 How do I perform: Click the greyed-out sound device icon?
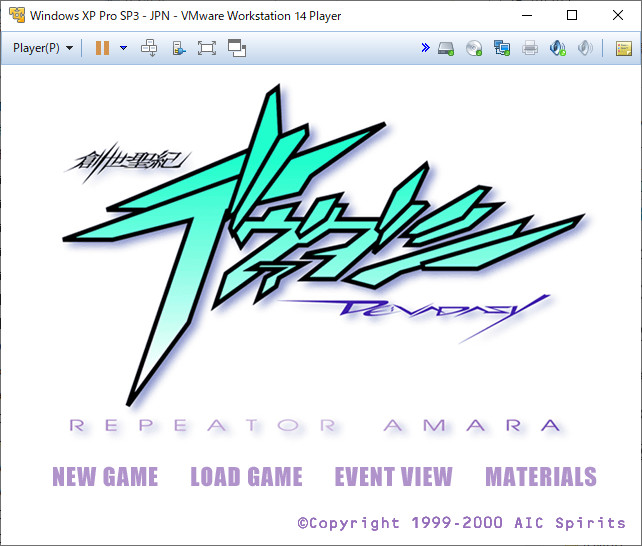pyautogui.click(x=585, y=48)
